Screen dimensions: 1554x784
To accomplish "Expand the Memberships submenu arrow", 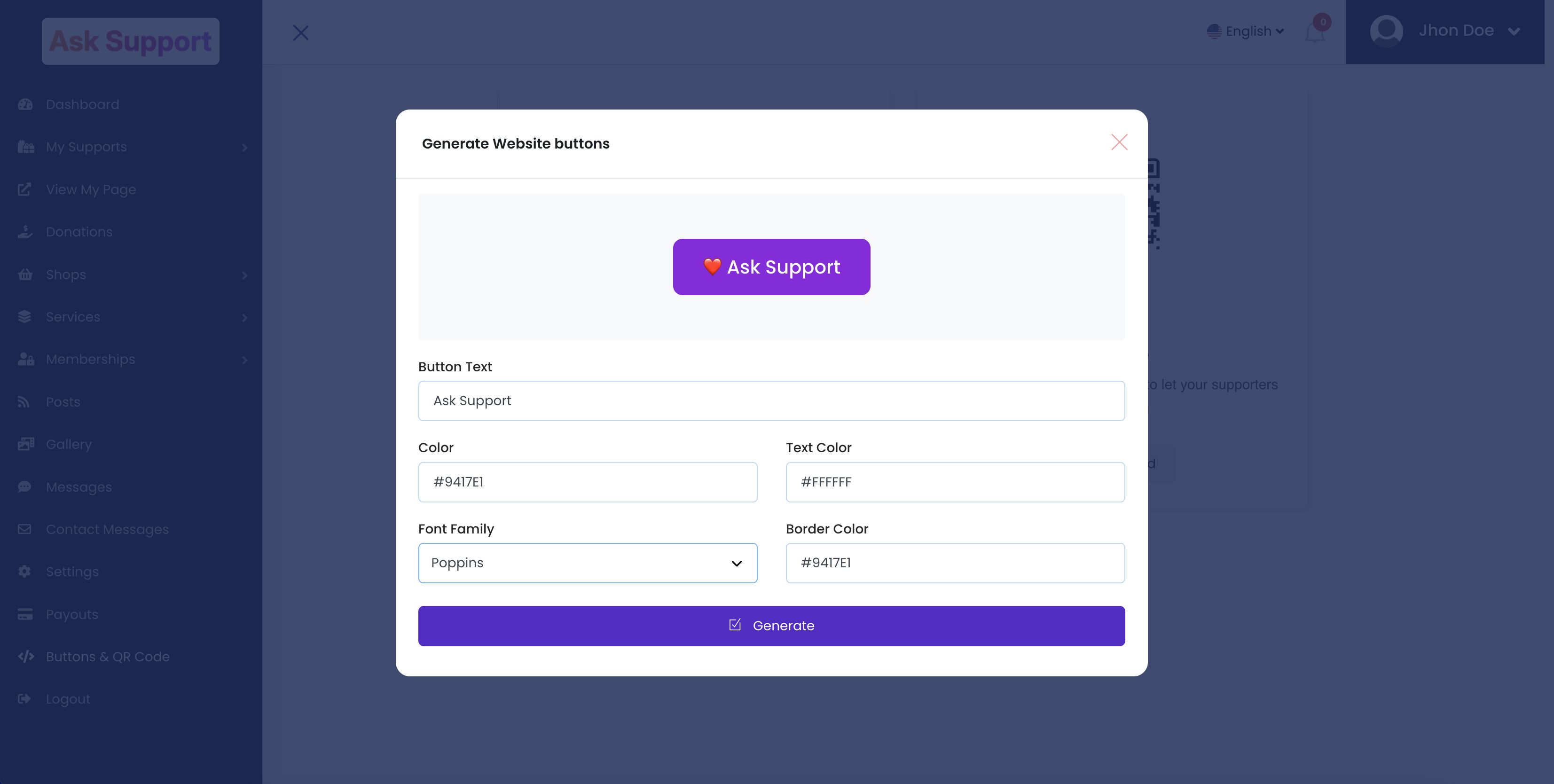I will coord(244,360).
